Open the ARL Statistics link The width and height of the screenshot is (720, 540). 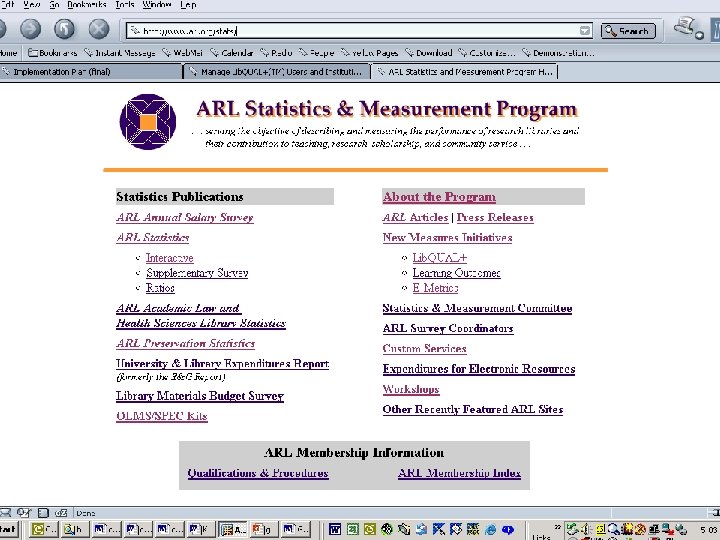(152, 238)
